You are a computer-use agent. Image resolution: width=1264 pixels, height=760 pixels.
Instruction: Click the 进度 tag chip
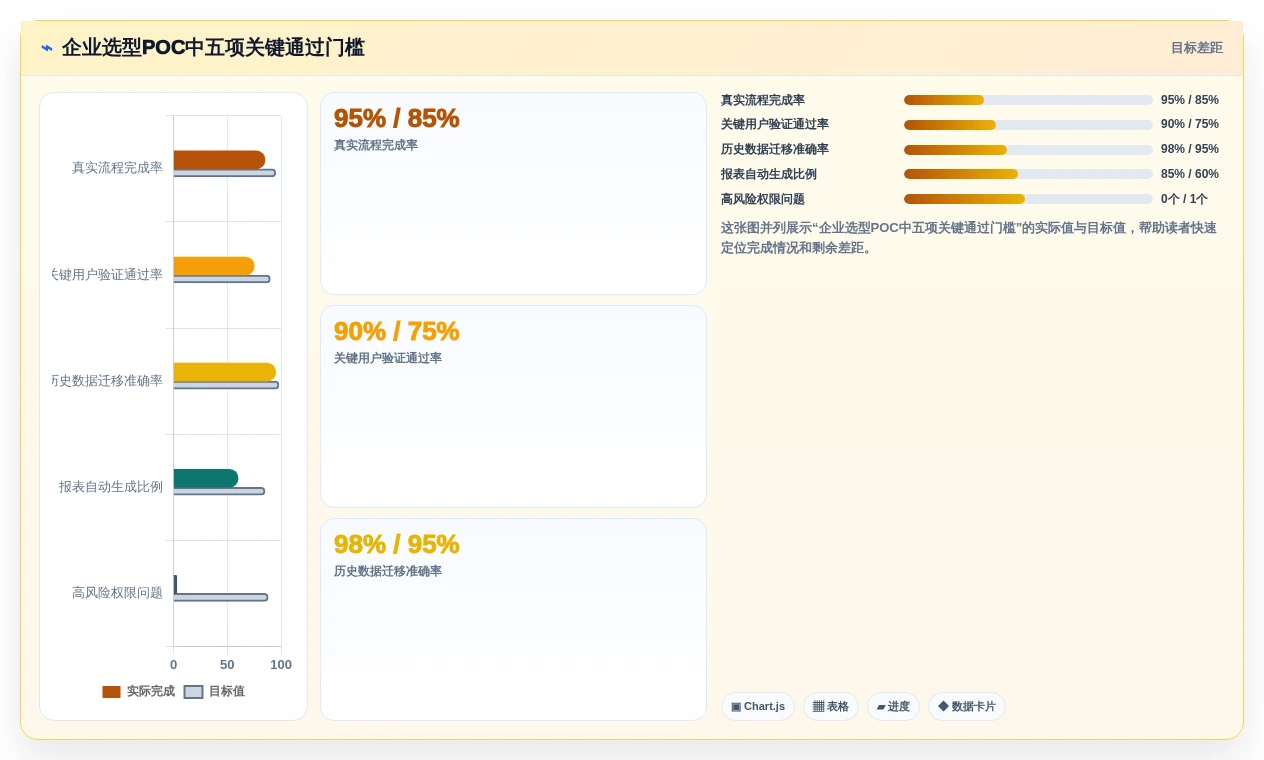[893, 707]
